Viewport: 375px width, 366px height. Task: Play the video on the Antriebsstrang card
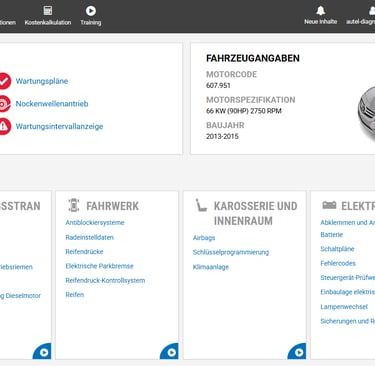click(43, 352)
